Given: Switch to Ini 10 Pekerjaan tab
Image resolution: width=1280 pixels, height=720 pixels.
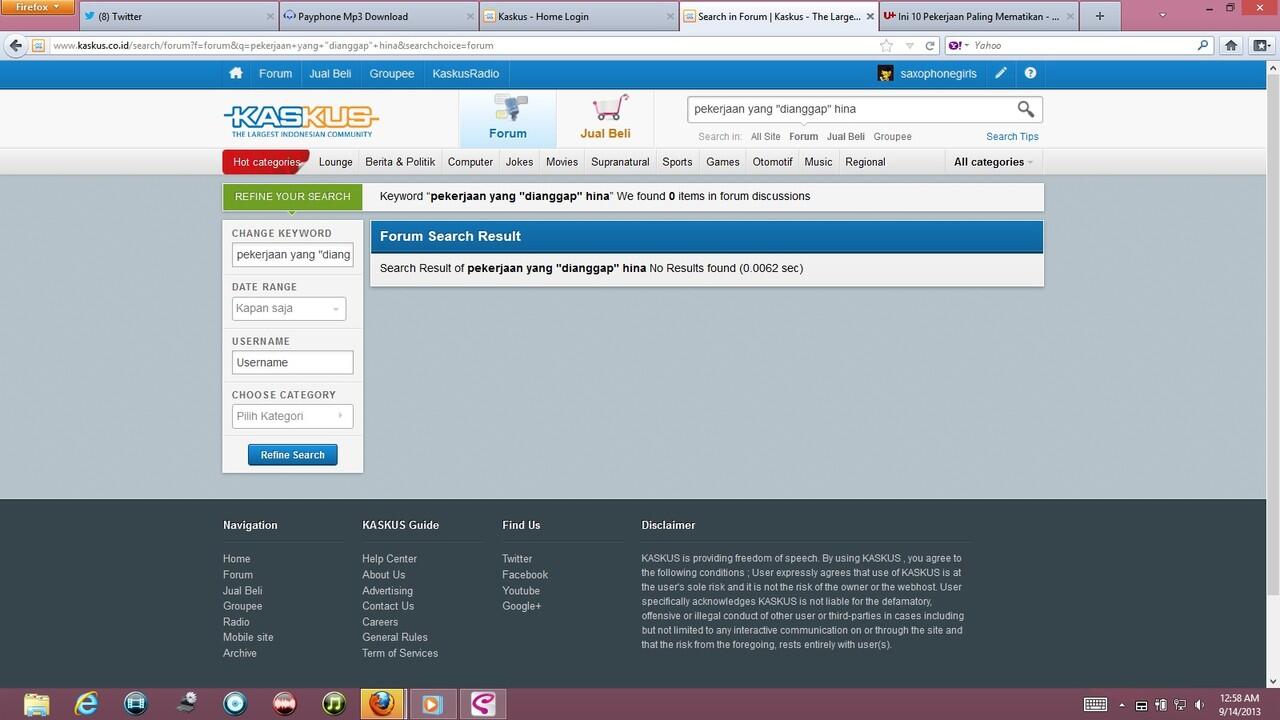Looking at the screenshot, I should [x=978, y=16].
